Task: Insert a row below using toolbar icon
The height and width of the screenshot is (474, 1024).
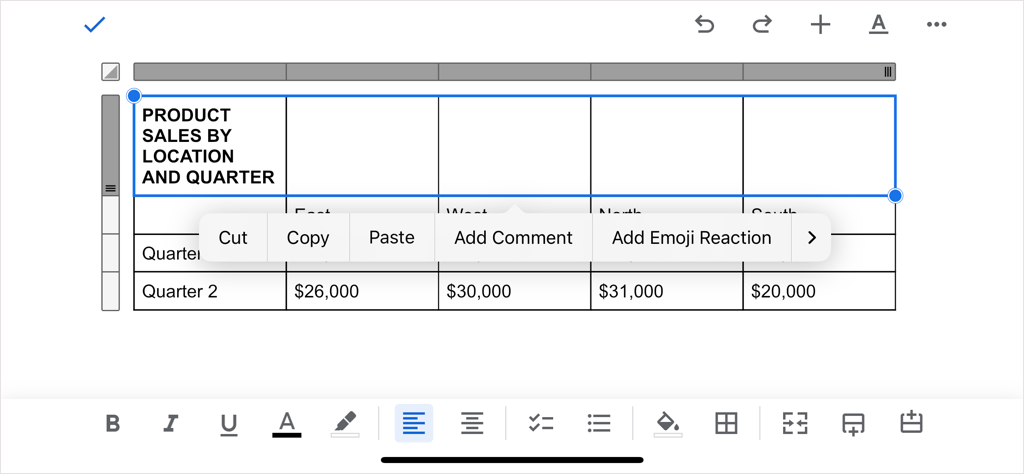Action: point(853,423)
